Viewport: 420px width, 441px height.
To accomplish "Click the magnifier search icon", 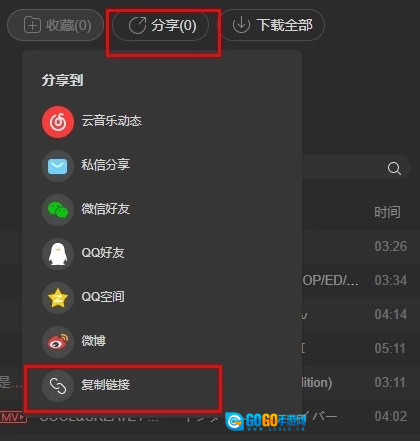I will (394, 168).
